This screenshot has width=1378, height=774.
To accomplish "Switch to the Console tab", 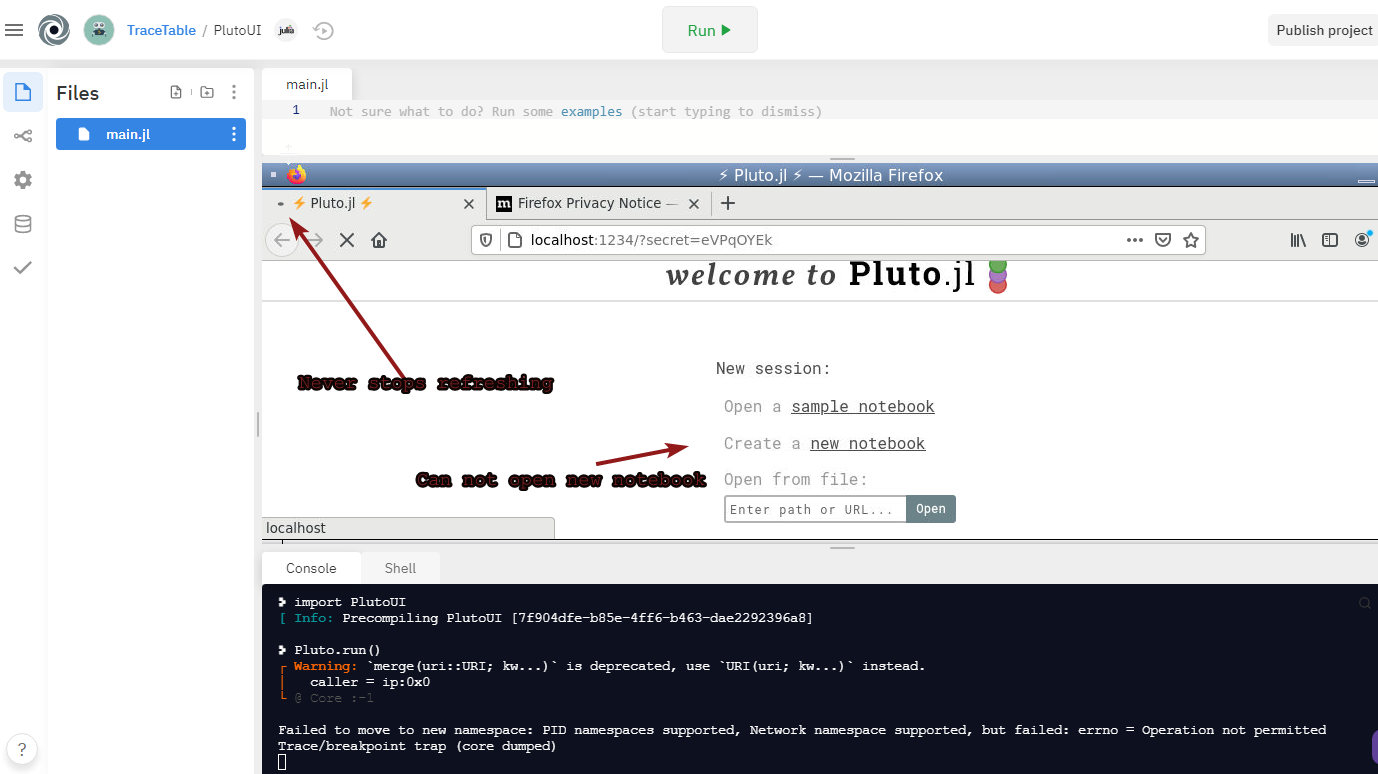I will point(311,568).
